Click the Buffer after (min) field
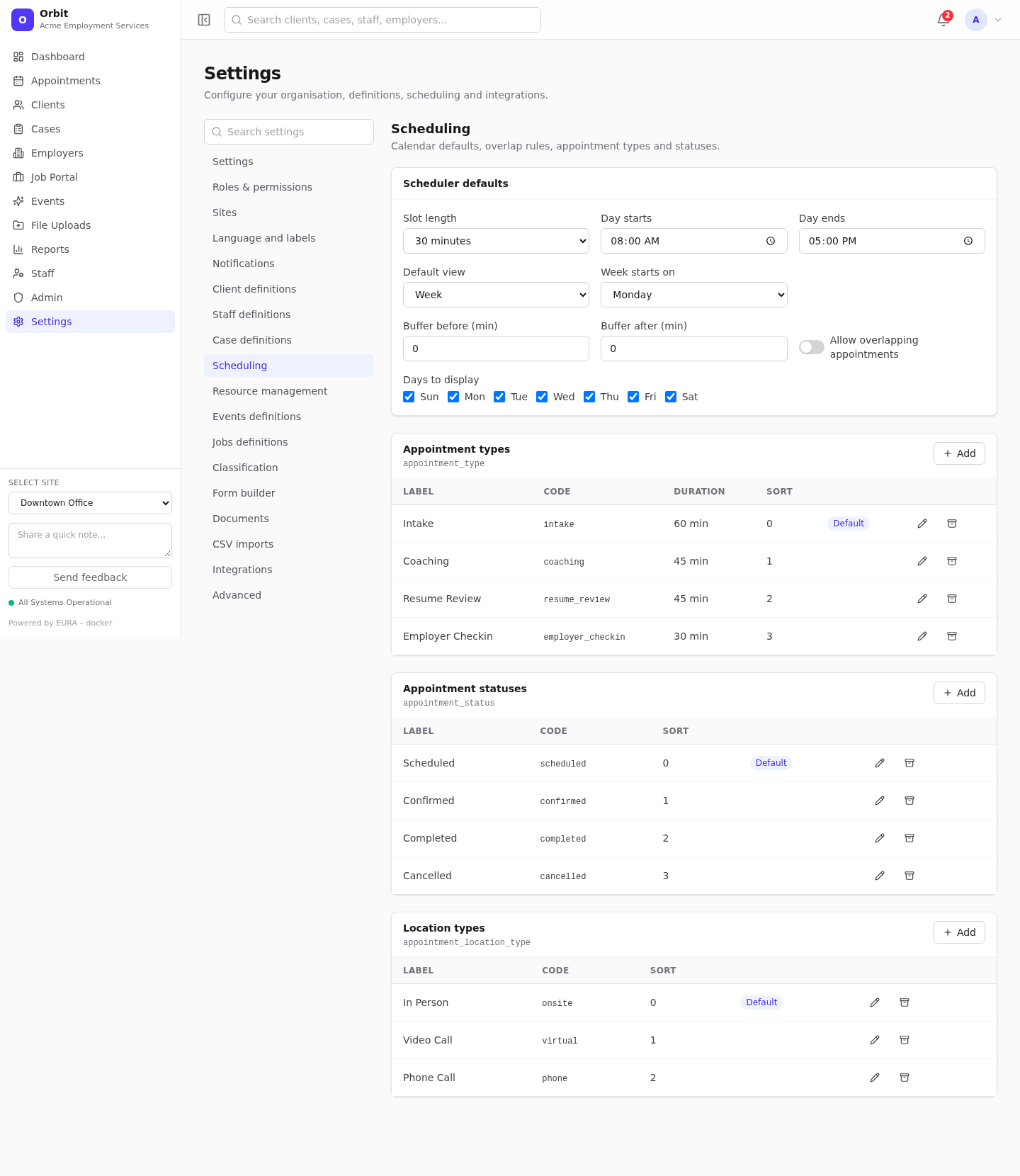The image size is (1020, 1176). 694,349
